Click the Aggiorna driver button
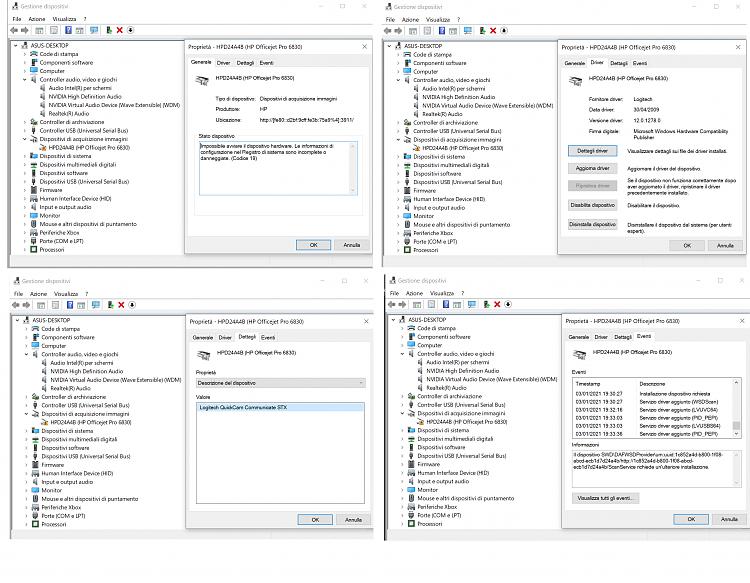Image resolution: width=750 pixels, height=583 pixels. pyautogui.click(x=593, y=168)
